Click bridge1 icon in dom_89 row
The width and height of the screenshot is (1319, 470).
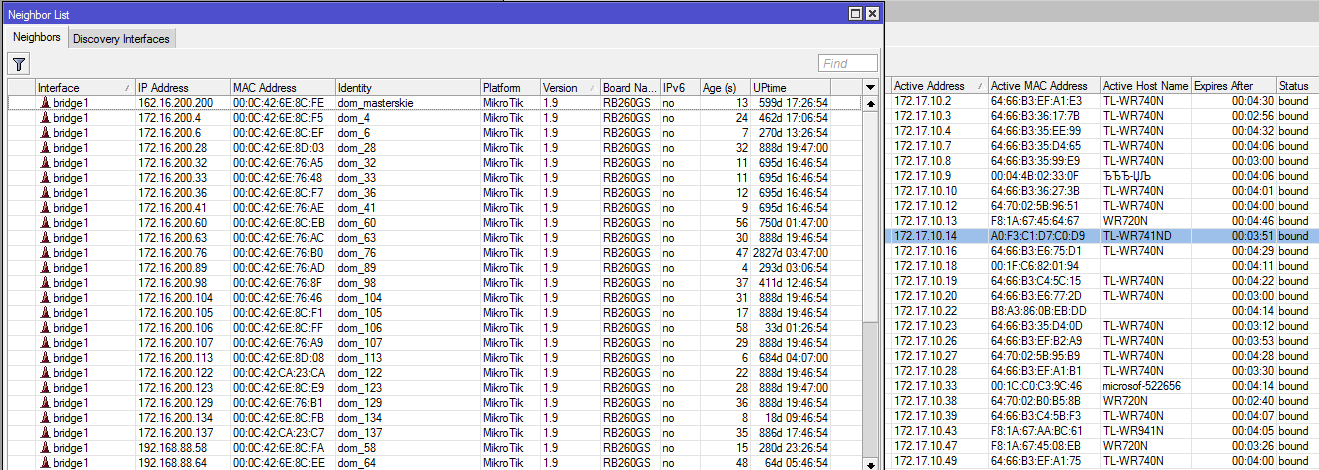coord(45,267)
